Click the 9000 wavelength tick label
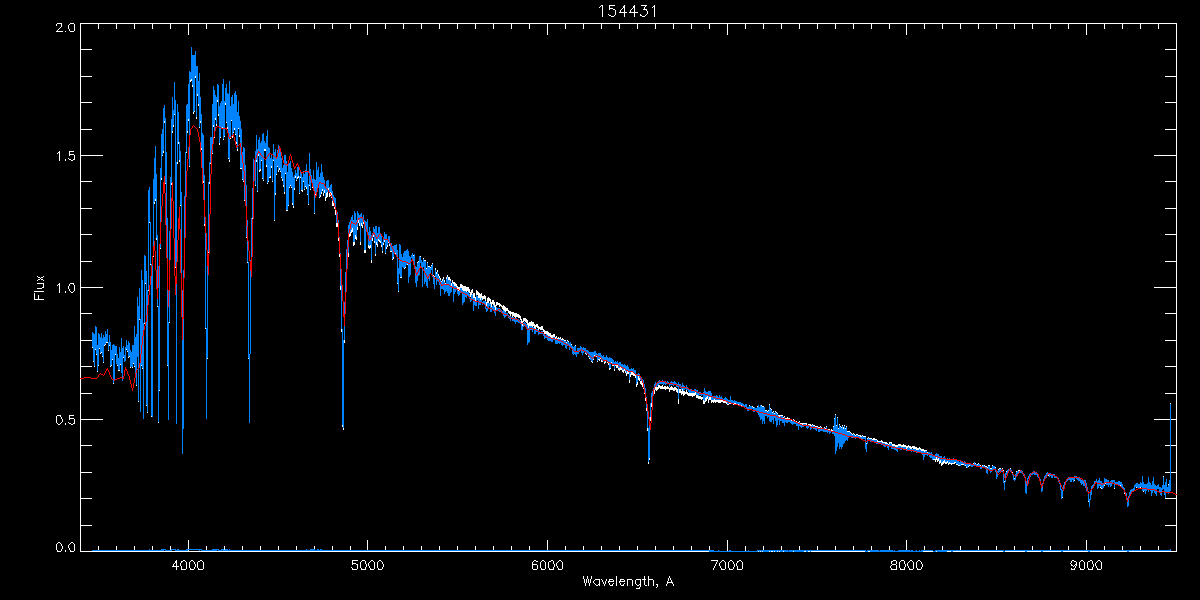This screenshot has width=1200, height=600. coord(1087,565)
